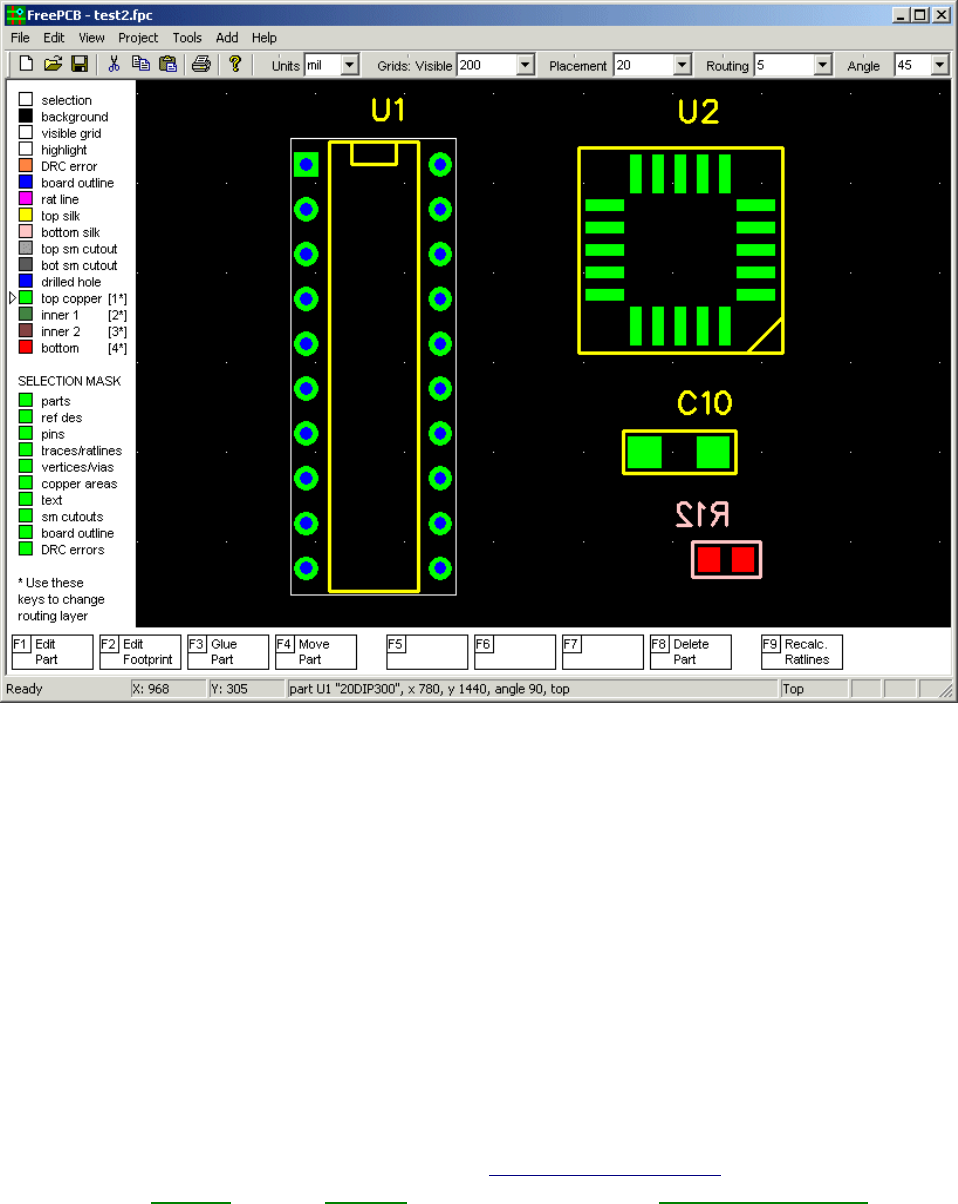958x1204 pixels.
Task: Click the mirrored R12 reference label
Action: coord(702,514)
